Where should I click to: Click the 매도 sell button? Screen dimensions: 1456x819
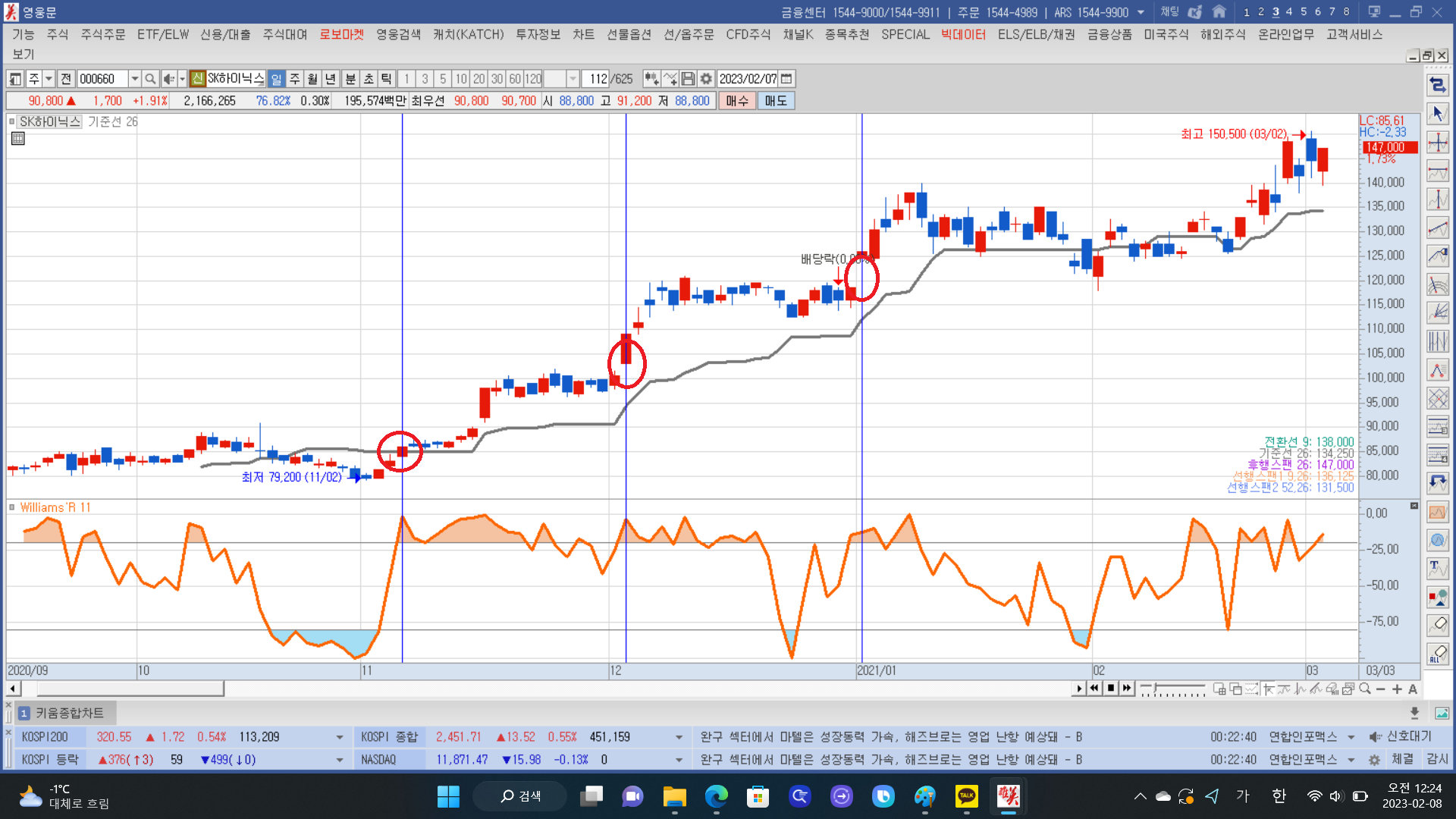pyautogui.click(x=775, y=101)
